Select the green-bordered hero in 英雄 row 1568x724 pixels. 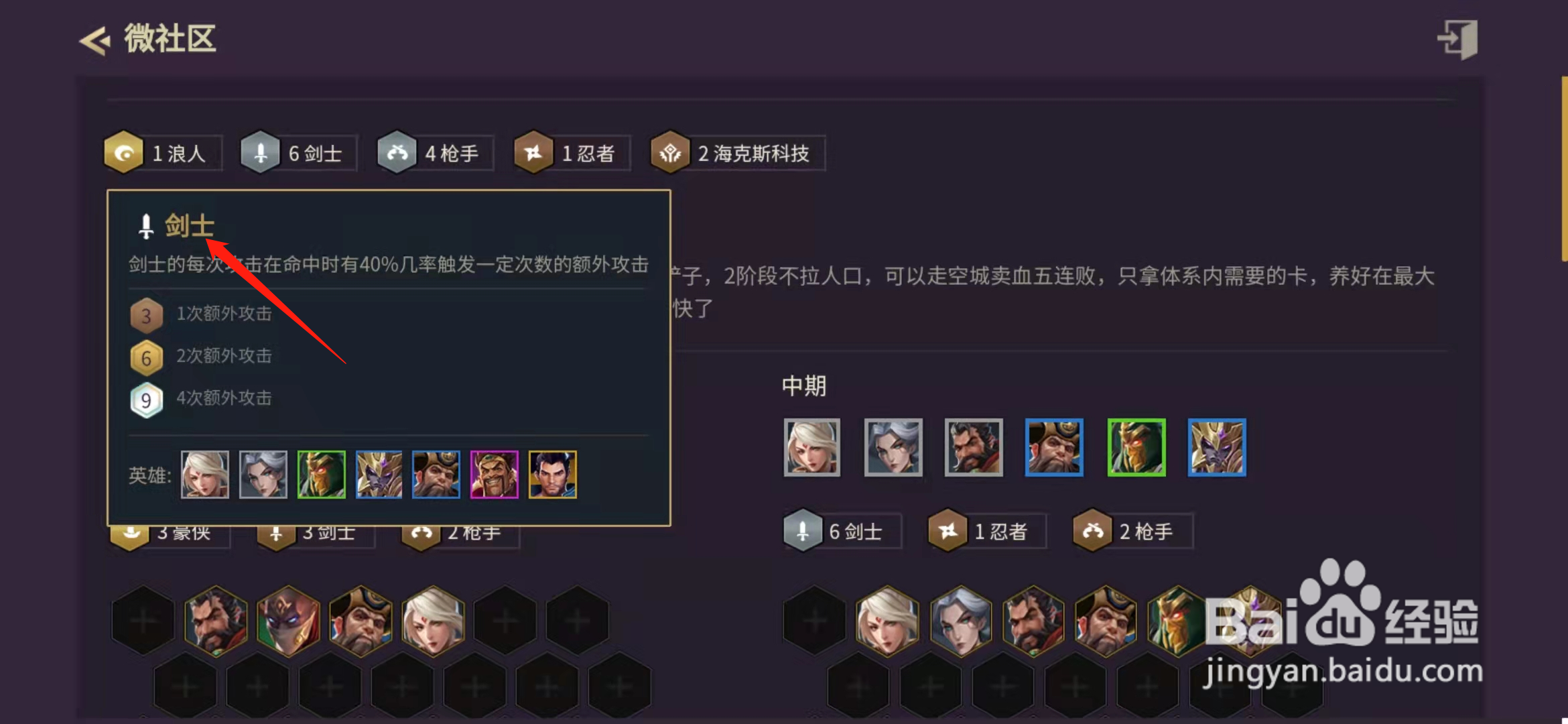coord(322,475)
